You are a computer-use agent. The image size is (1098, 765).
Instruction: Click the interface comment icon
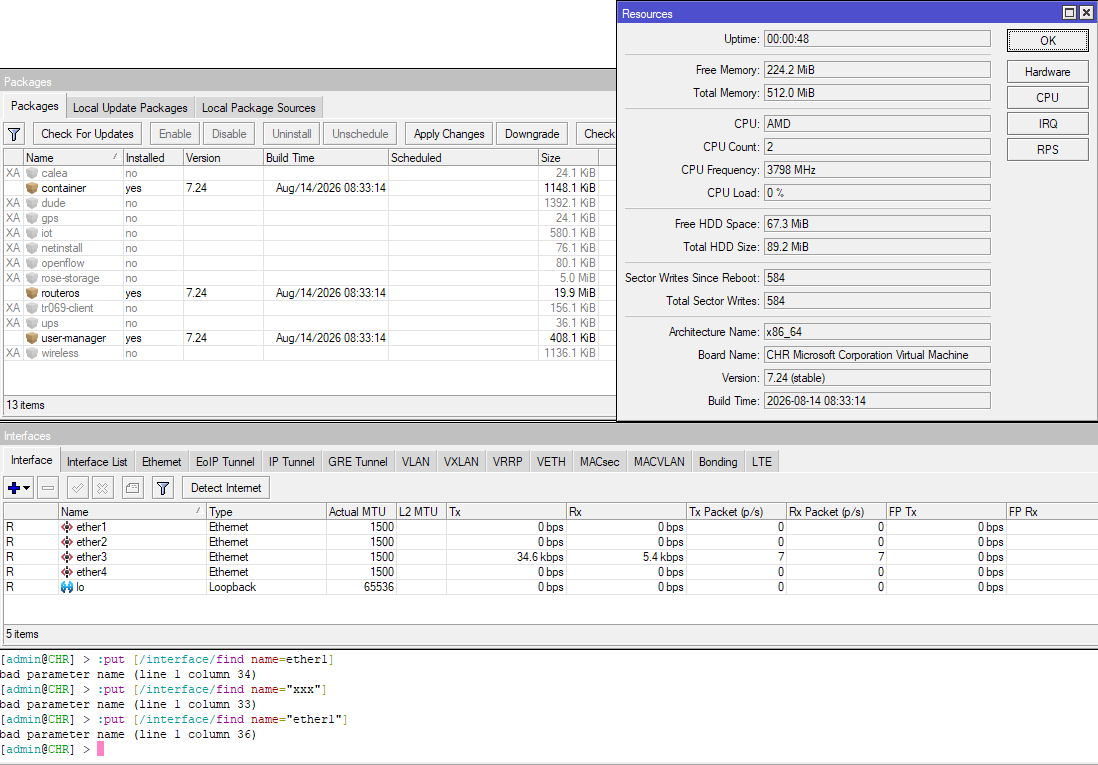(x=132, y=488)
